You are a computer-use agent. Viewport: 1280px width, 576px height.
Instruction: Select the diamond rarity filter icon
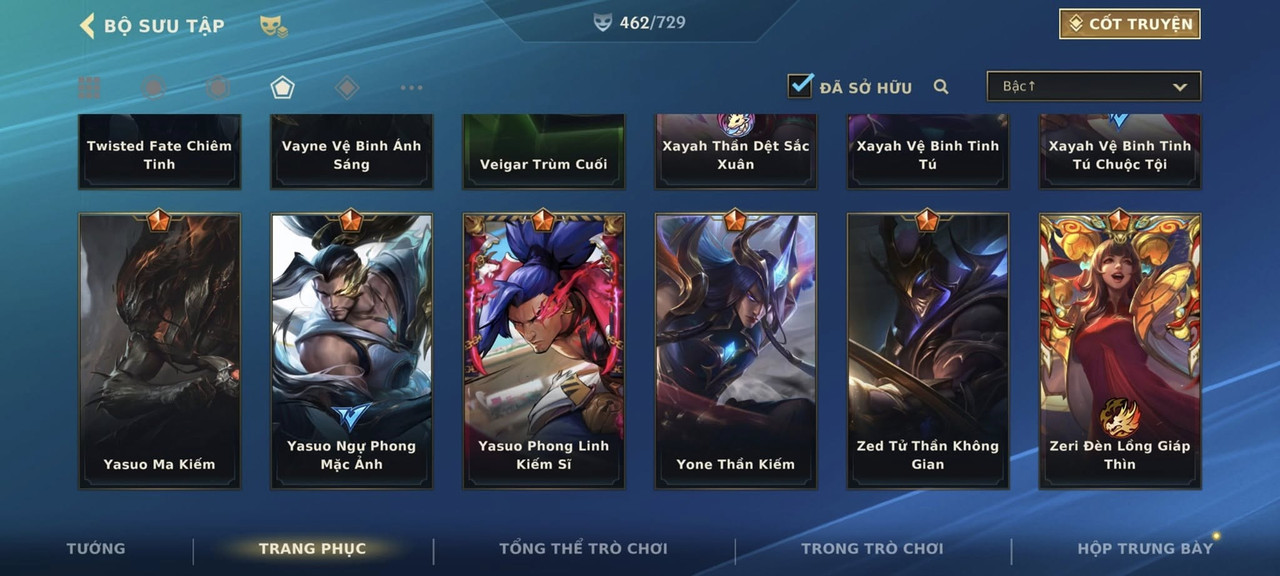pos(347,88)
